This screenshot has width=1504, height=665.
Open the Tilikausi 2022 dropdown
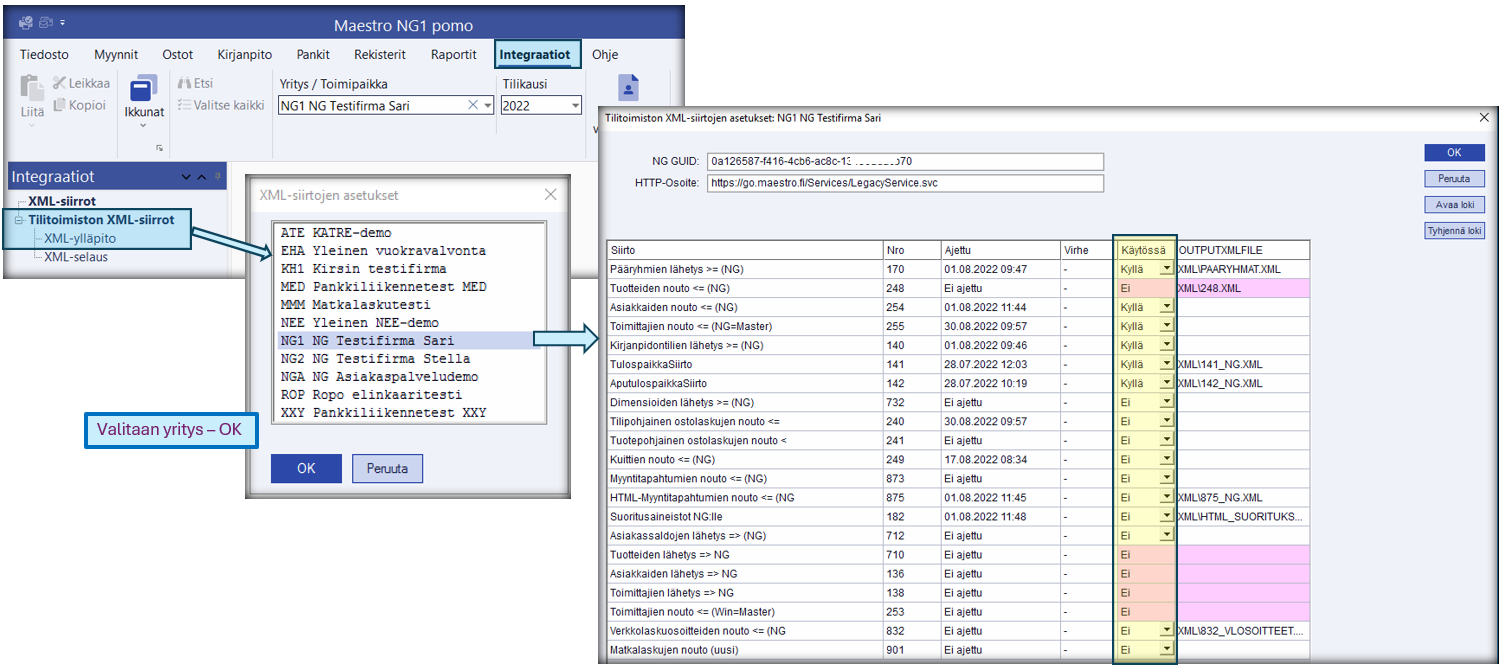point(575,105)
